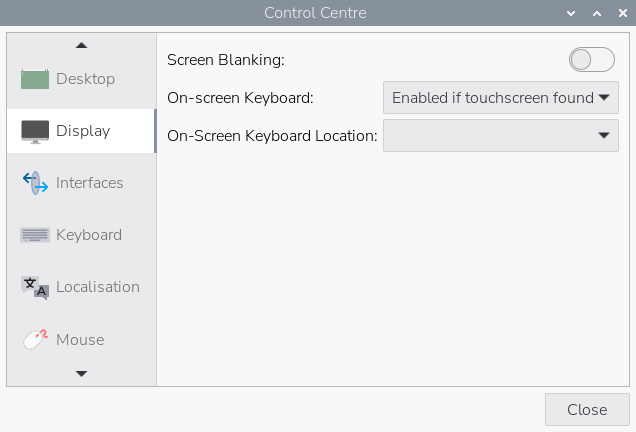Click the Desktop icon in sidebar
This screenshot has height=432, width=636.
point(35,79)
